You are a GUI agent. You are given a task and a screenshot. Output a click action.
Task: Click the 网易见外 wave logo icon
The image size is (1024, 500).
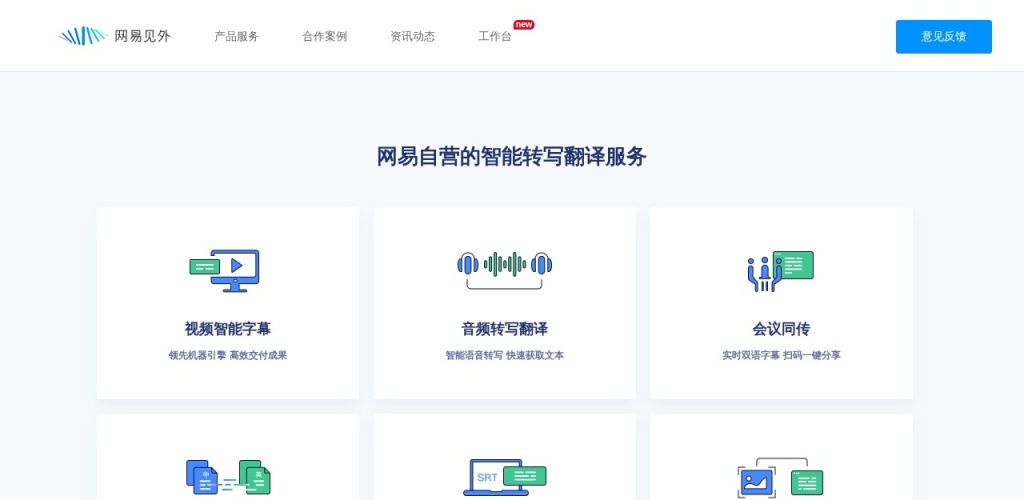tap(82, 36)
